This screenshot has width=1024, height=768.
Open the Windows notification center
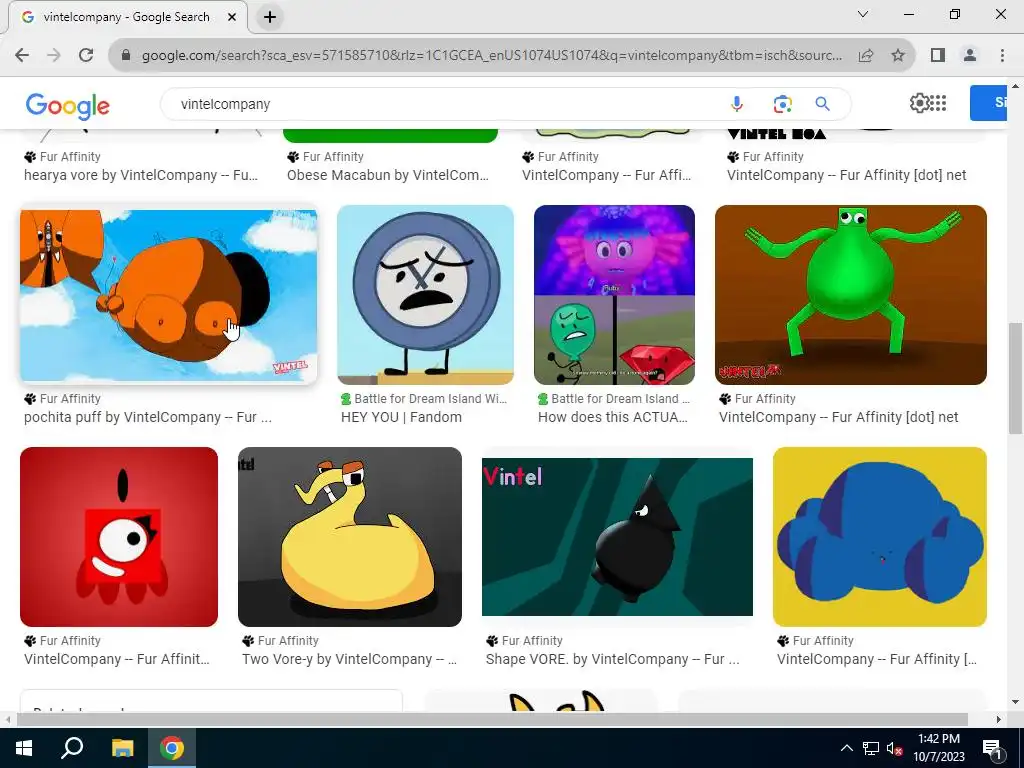992,748
